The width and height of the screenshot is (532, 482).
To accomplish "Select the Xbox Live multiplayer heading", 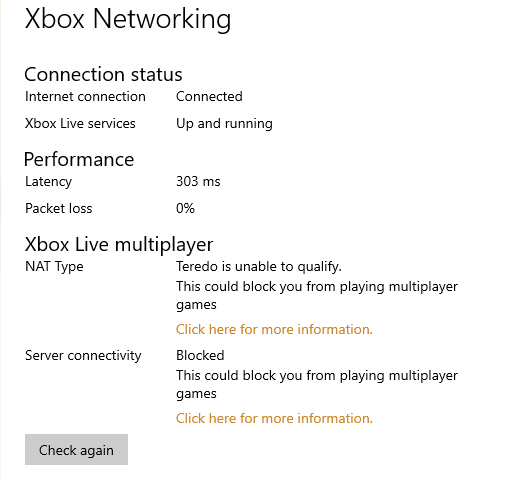I will pos(119,245).
